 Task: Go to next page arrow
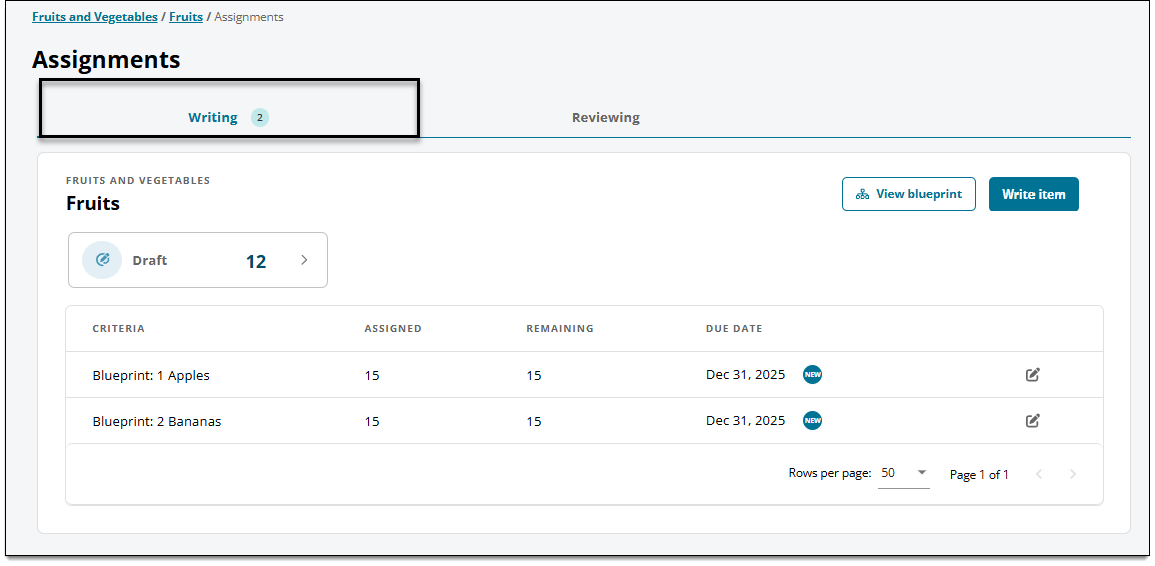tap(1072, 475)
